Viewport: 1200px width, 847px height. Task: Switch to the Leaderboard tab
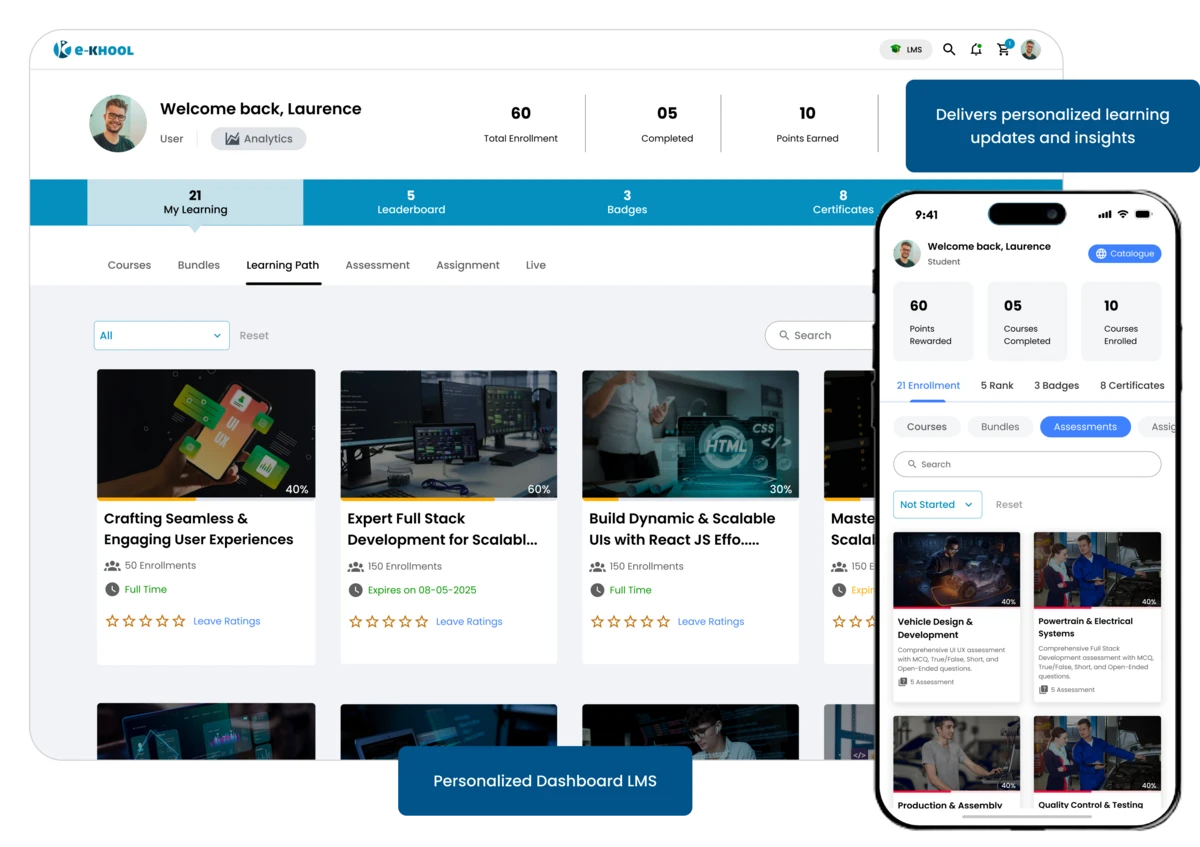(x=411, y=201)
